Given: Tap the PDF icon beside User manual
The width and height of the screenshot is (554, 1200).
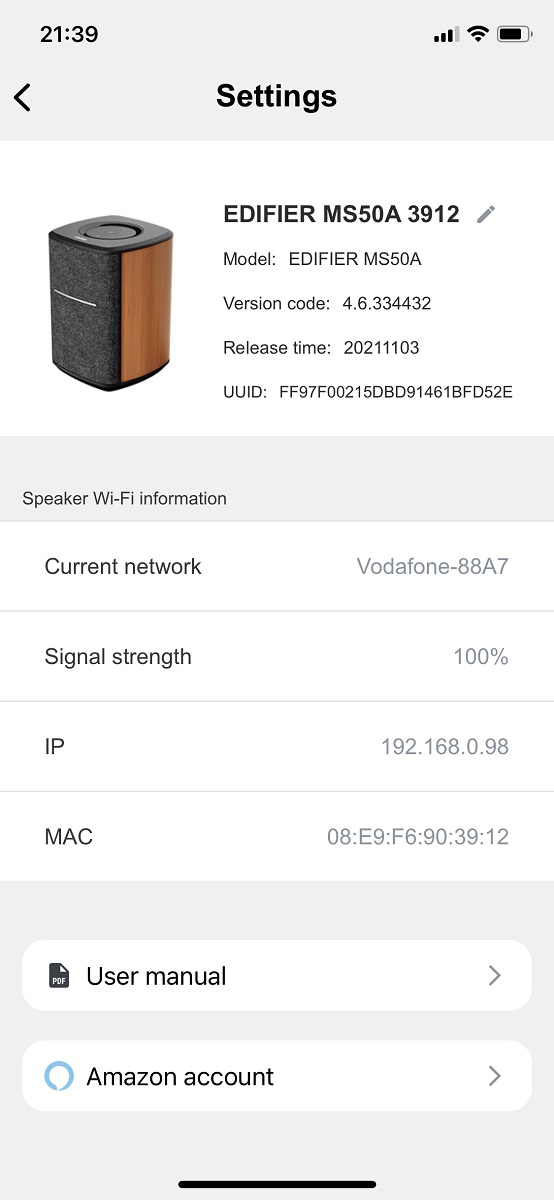Looking at the screenshot, I should [x=60, y=976].
